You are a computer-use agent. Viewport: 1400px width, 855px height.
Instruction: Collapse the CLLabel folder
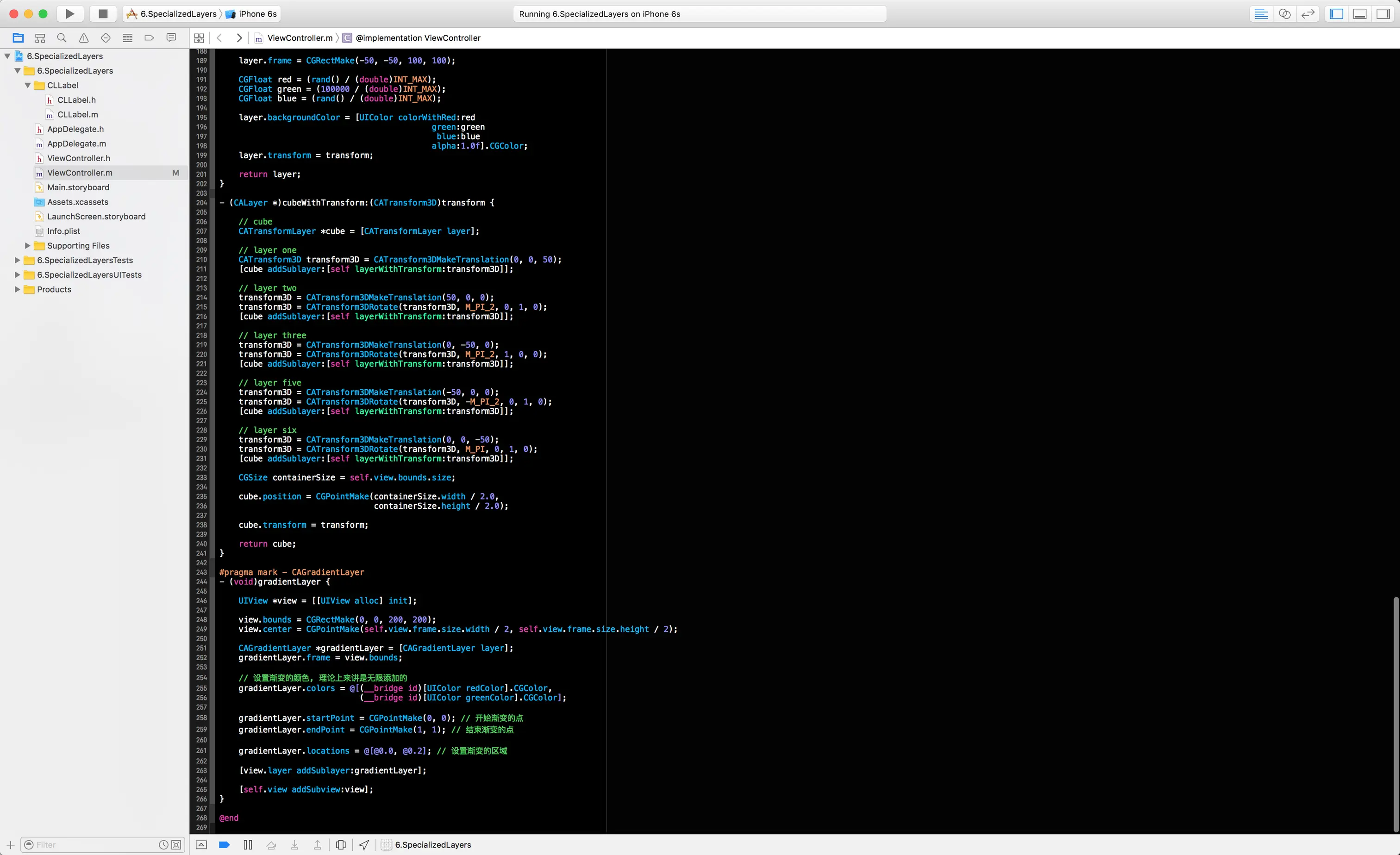pos(28,85)
